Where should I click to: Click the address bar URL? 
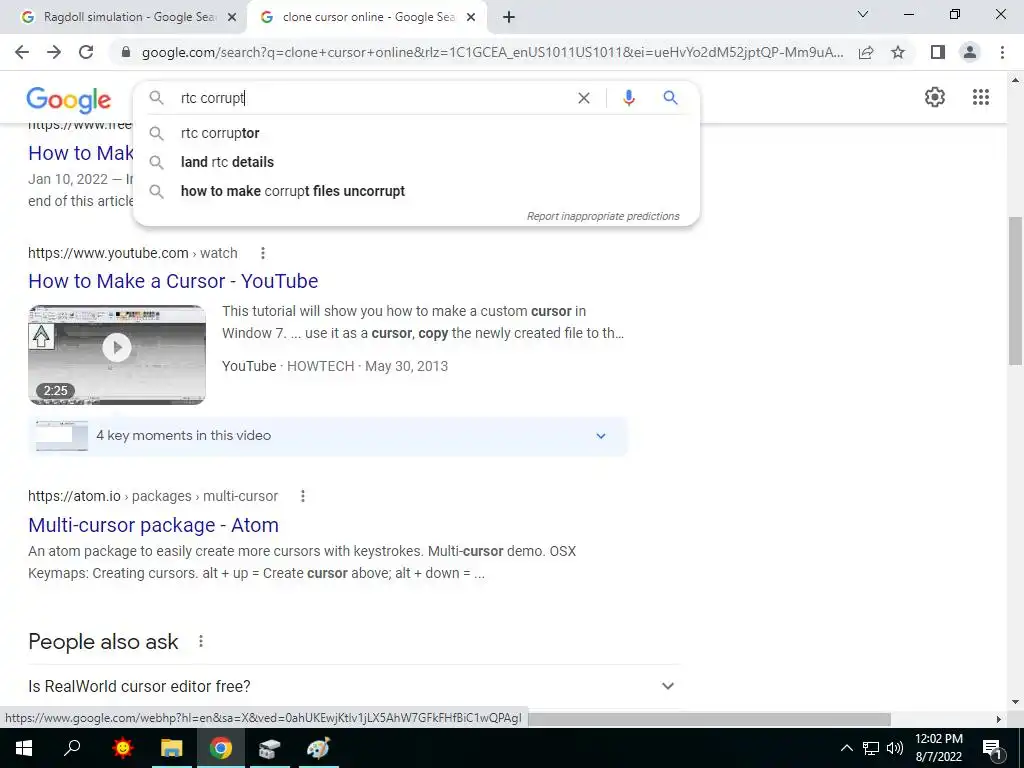coord(492,52)
